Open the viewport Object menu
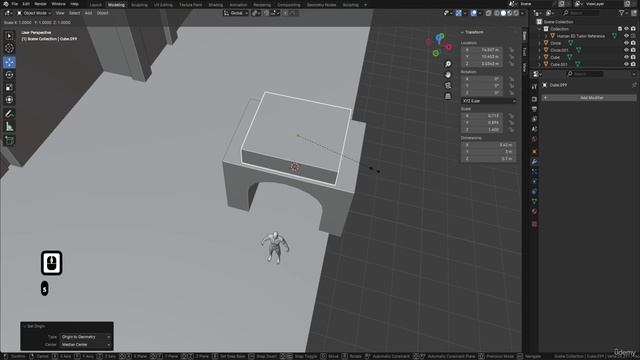 click(x=102, y=13)
